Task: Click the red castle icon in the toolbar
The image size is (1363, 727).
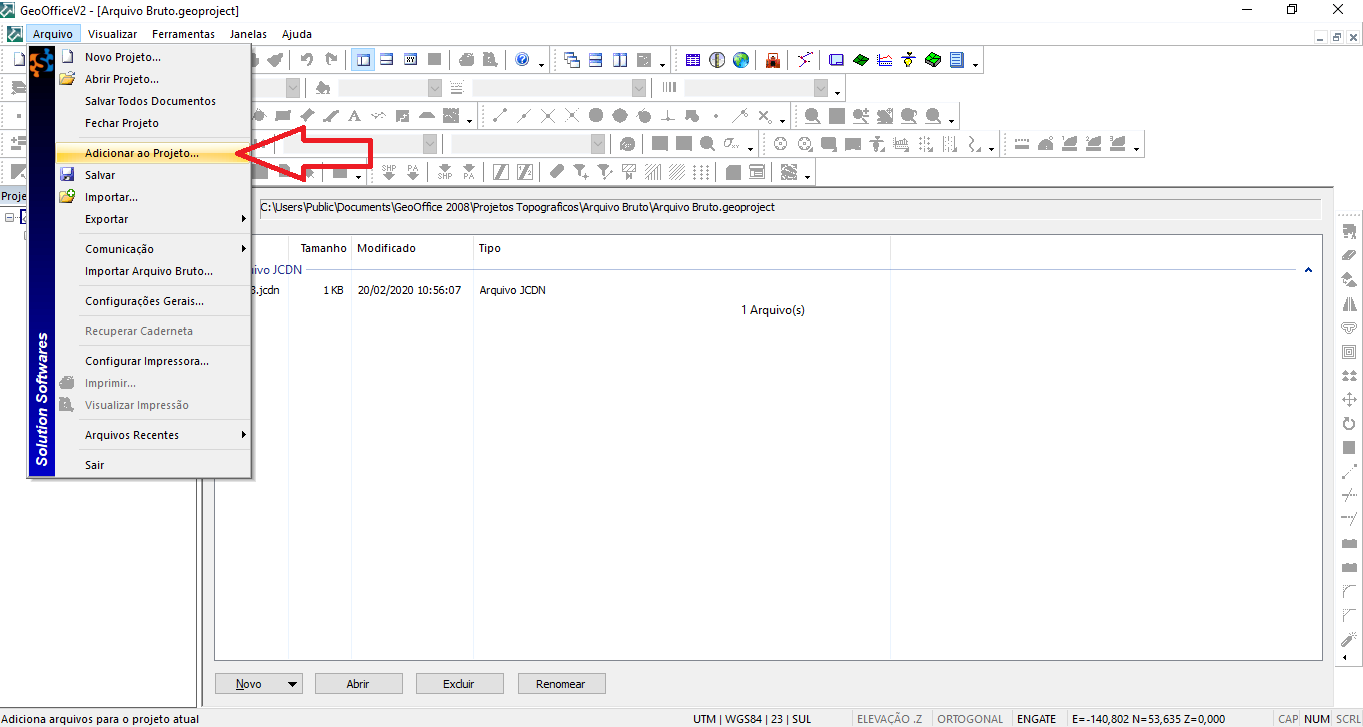Action: (773, 60)
